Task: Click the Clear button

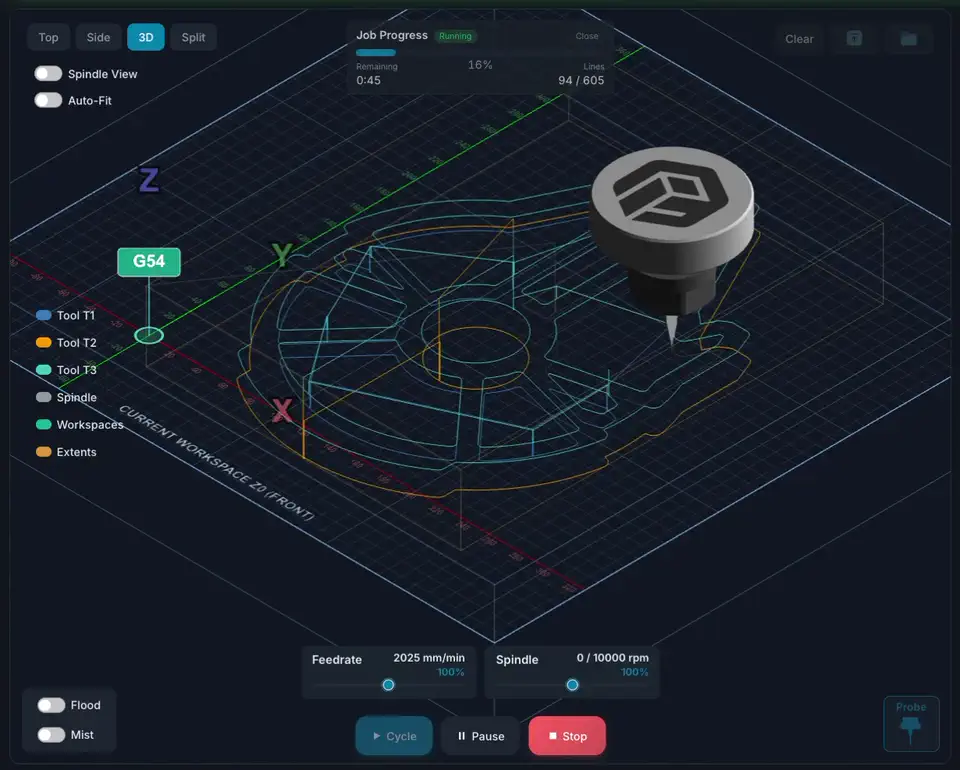Action: click(799, 39)
